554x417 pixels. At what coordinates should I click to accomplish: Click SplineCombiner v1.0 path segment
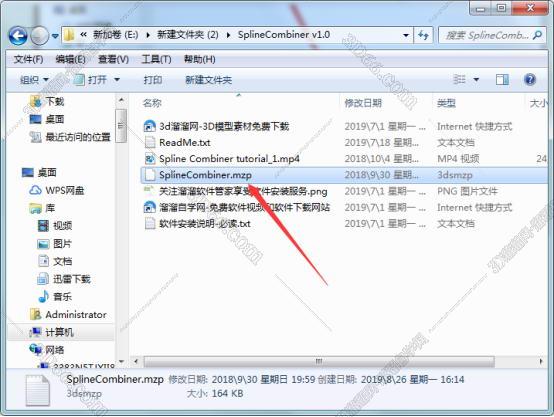[x=284, y=35]
